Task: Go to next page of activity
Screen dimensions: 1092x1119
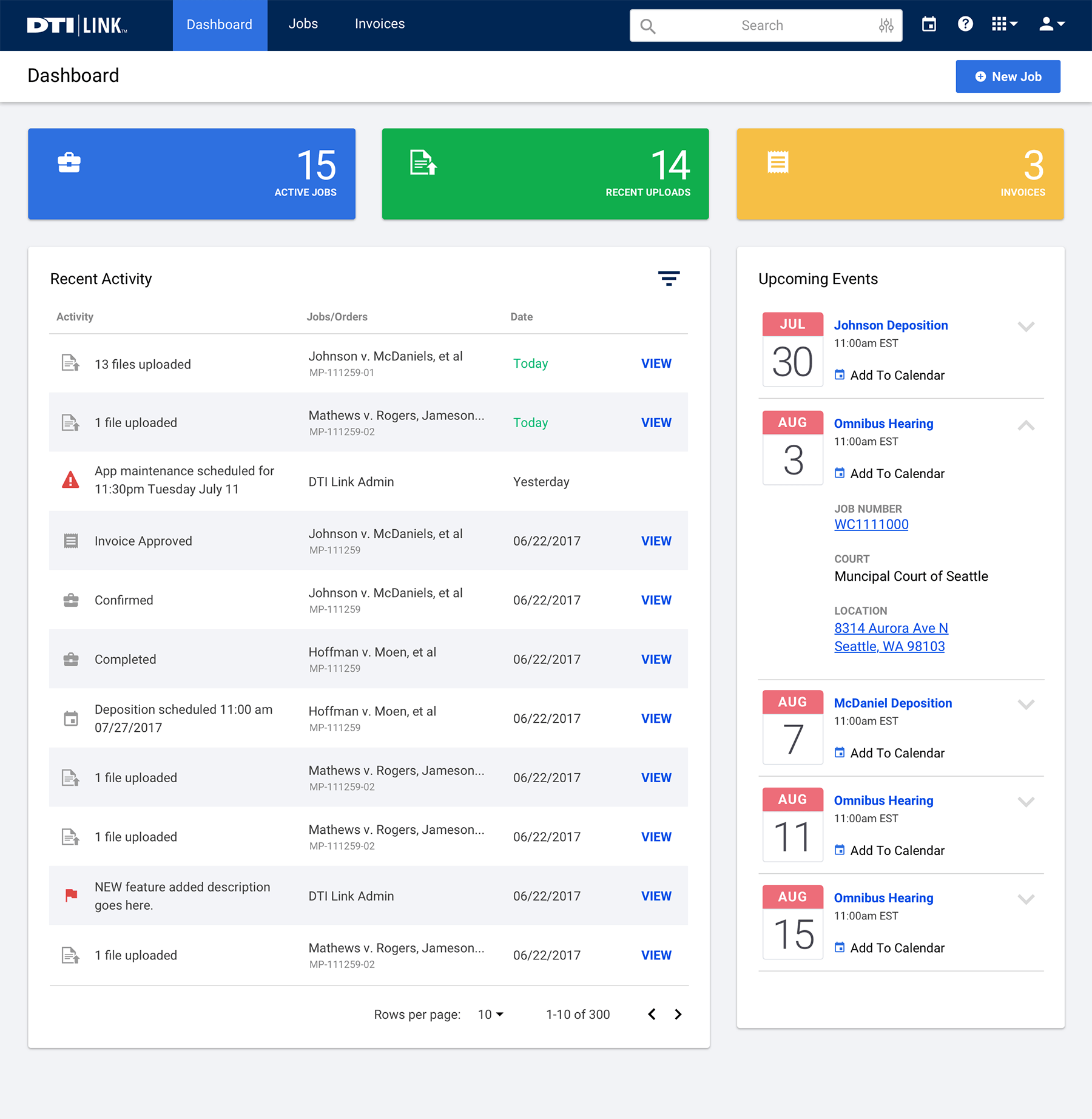Action: click(678, 1014)
